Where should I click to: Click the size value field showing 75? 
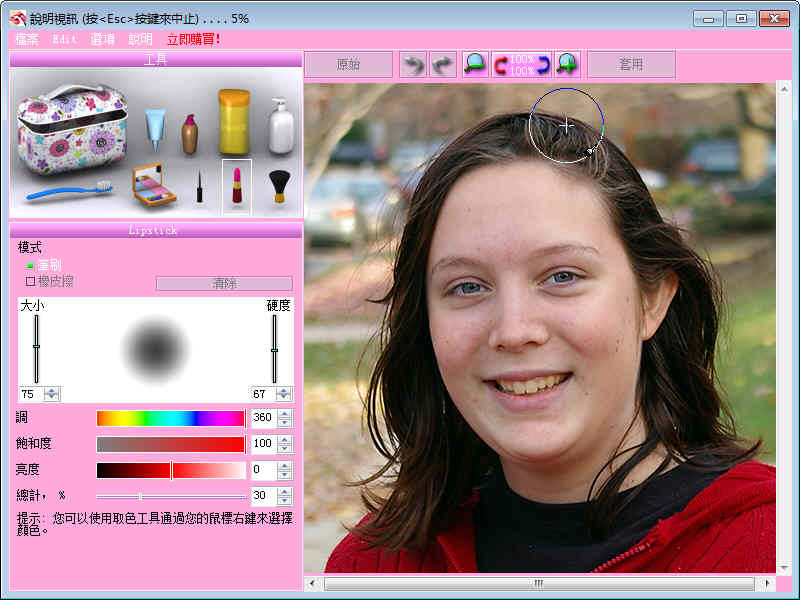(x=32, y=394)
